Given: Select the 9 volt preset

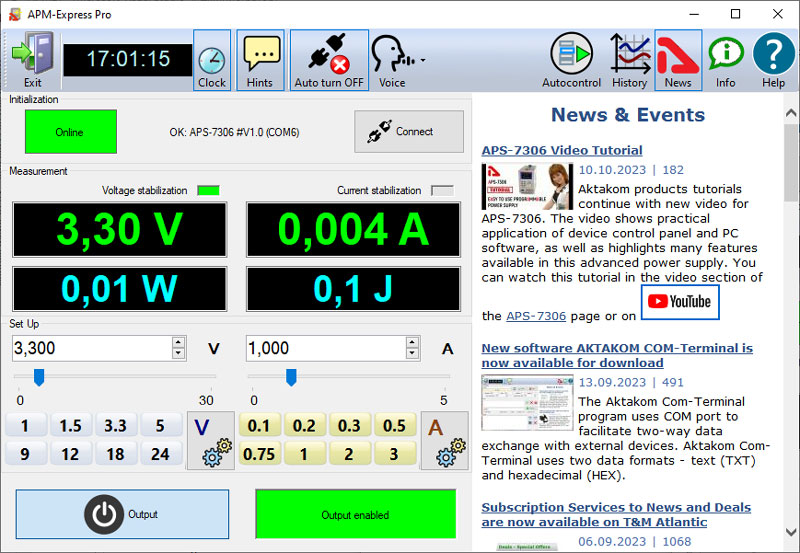Looking at the screenshot, I should [25, 454].
